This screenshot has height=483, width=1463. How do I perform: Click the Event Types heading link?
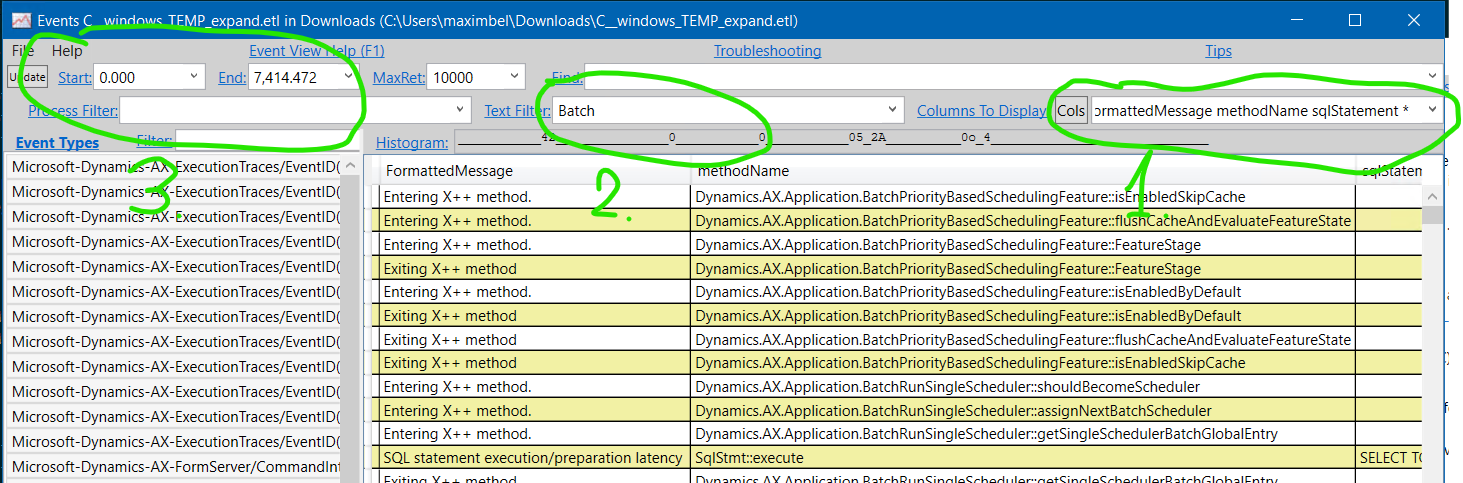[x=57, y=143]
